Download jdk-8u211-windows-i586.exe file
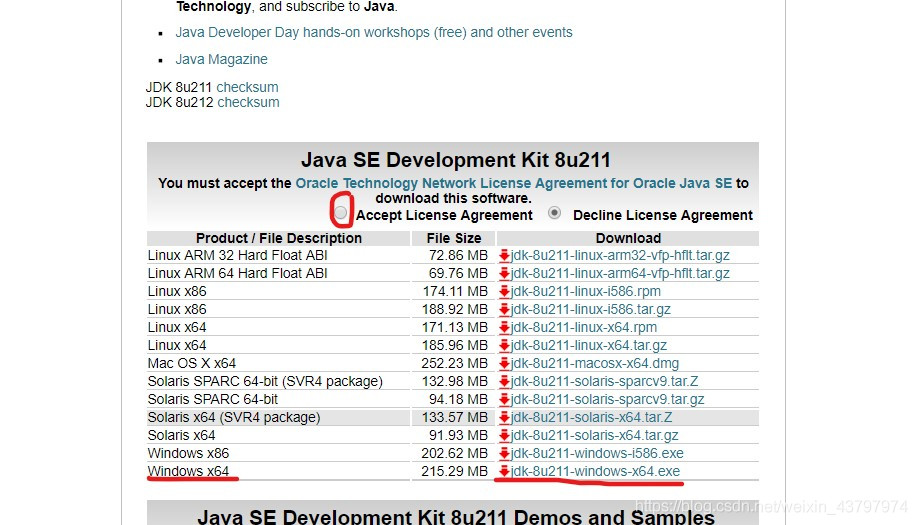Screen dimensions: 917x525 (597, 453)
